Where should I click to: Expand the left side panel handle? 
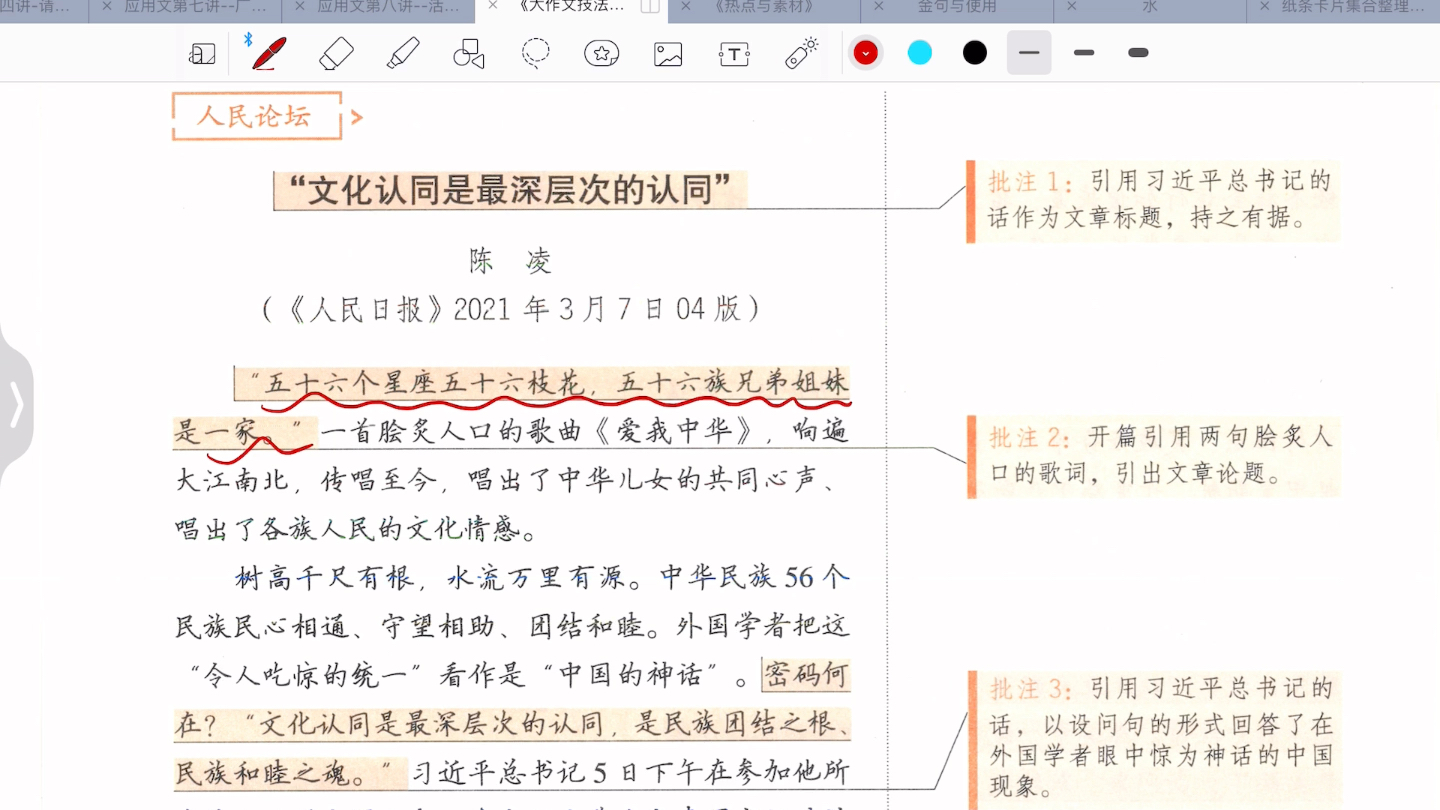17,404
